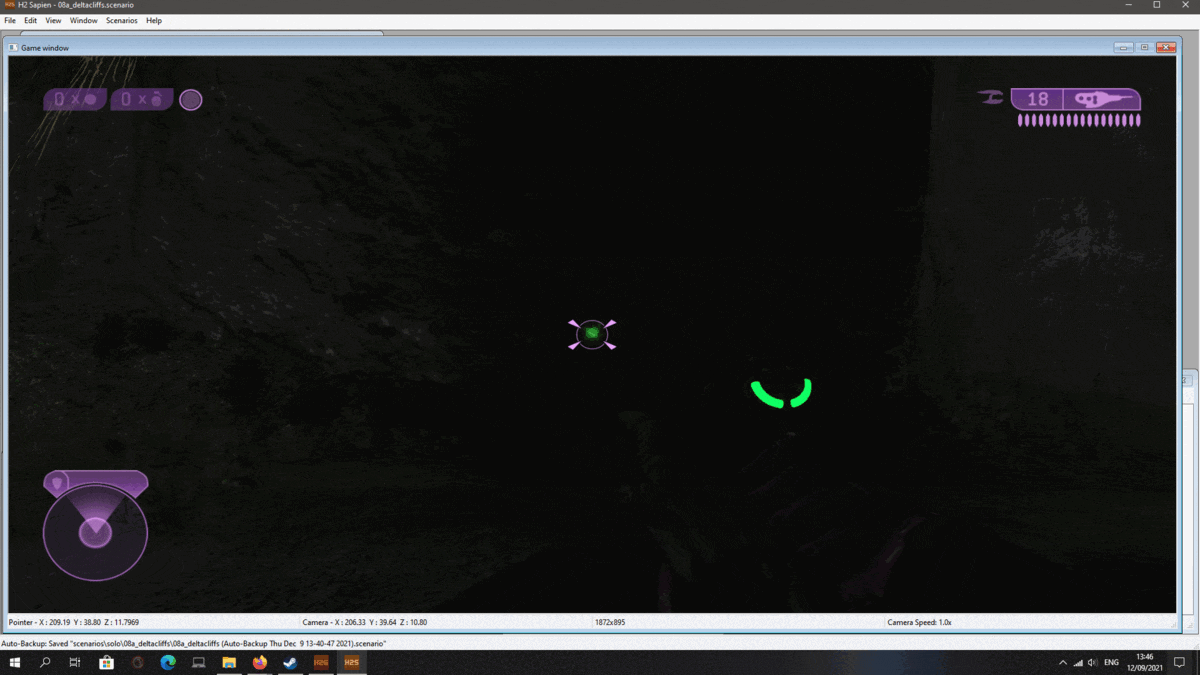
Task: Click the plasma battery charge bar
Action: click(x=1079, y=120)
